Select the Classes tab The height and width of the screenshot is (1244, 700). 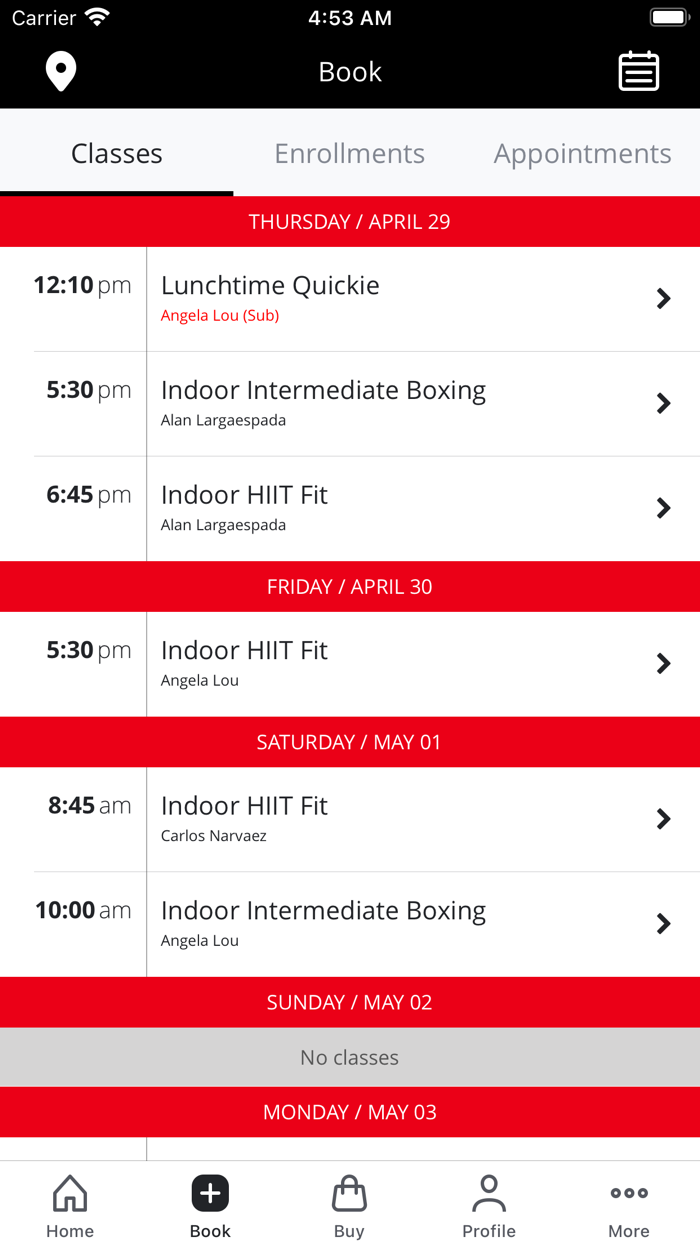pyautogui.click(x=116, y=153)
